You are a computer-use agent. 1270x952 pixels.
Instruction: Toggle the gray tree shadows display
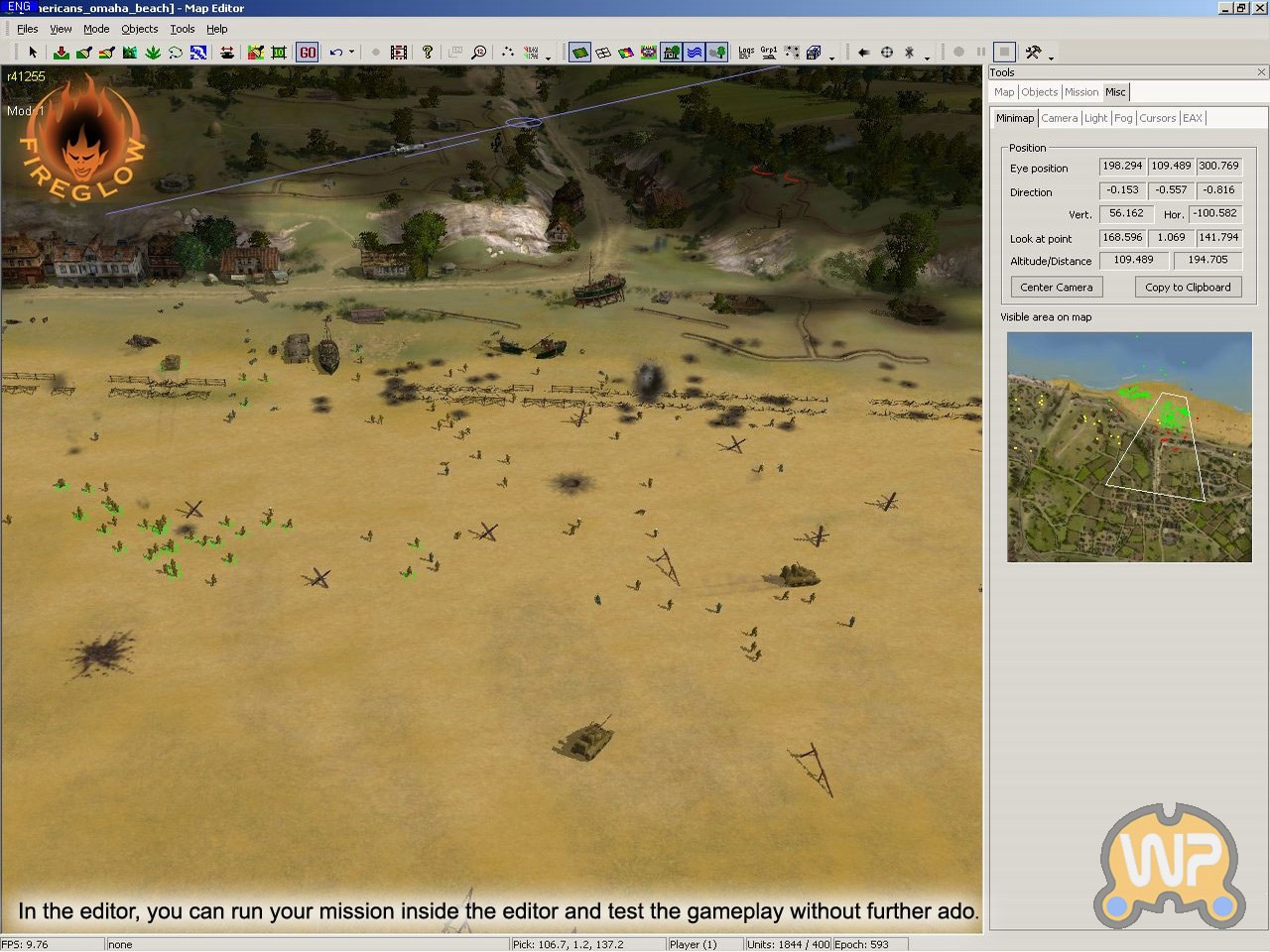click(x=717, y=53)
